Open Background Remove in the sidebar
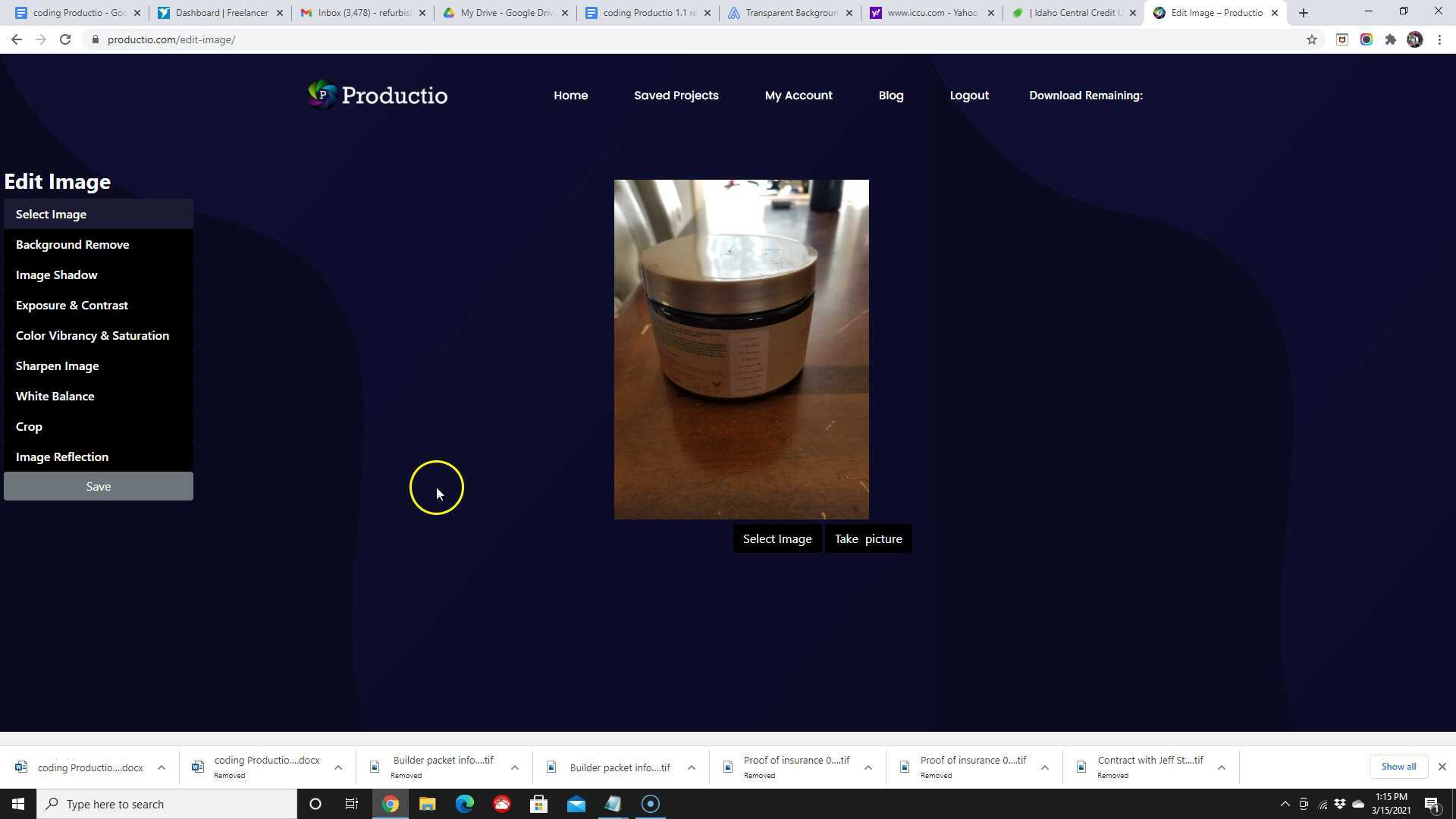 tap(73, 244)
